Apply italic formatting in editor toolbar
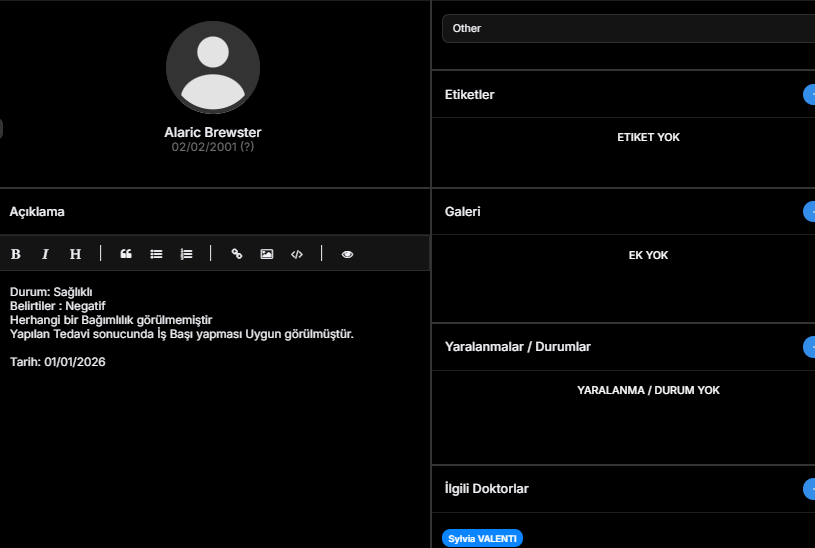 click(x=45, y=254)
